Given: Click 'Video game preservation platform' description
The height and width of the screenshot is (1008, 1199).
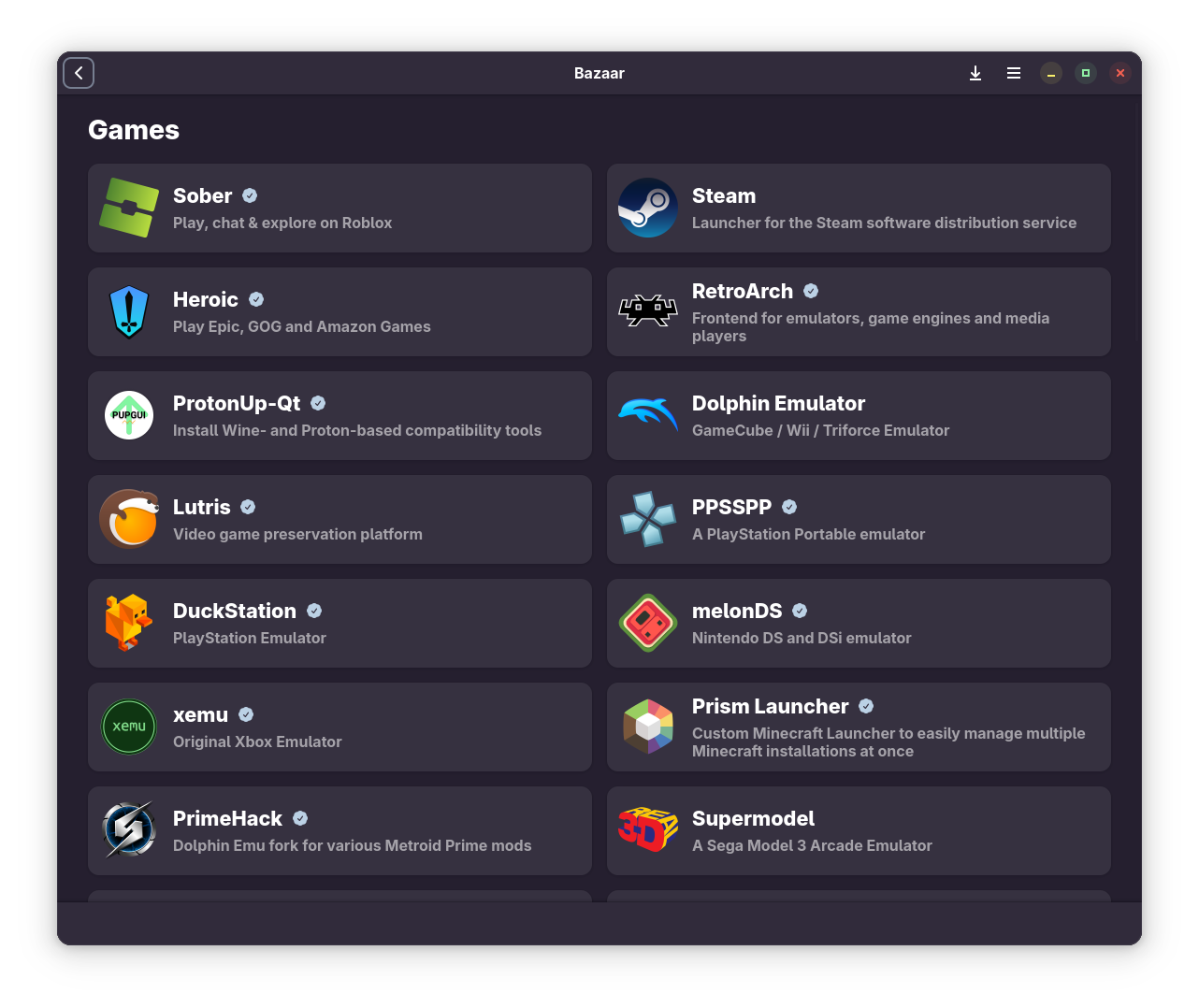Looking at the screenshot, I should click(297, 534).
